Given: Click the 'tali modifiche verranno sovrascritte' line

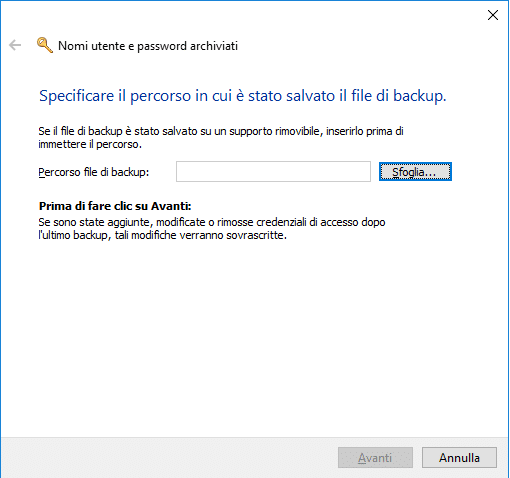Looking at the screenshot, I should pyautogui.click(x=163, y=235).
